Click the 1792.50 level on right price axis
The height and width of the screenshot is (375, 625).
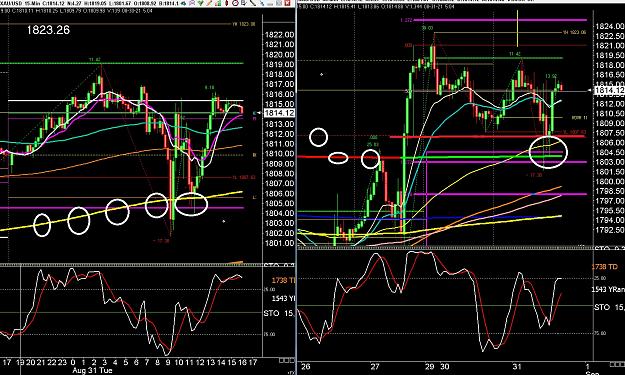point(609,230)
